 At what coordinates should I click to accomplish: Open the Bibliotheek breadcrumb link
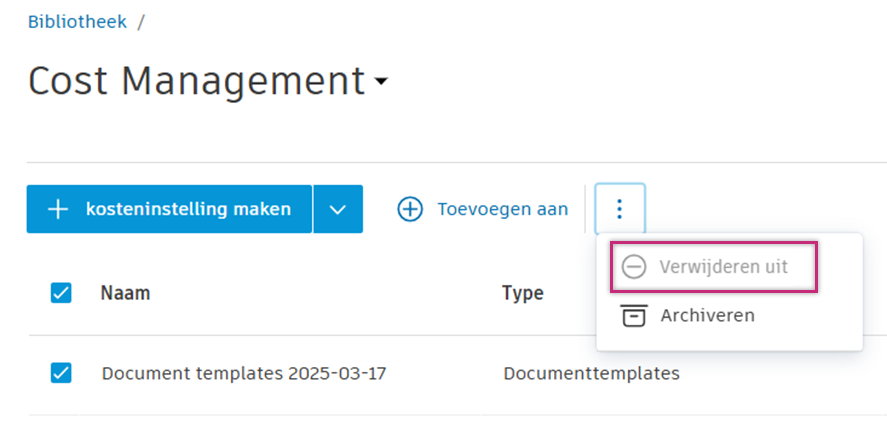coord(77,21)
